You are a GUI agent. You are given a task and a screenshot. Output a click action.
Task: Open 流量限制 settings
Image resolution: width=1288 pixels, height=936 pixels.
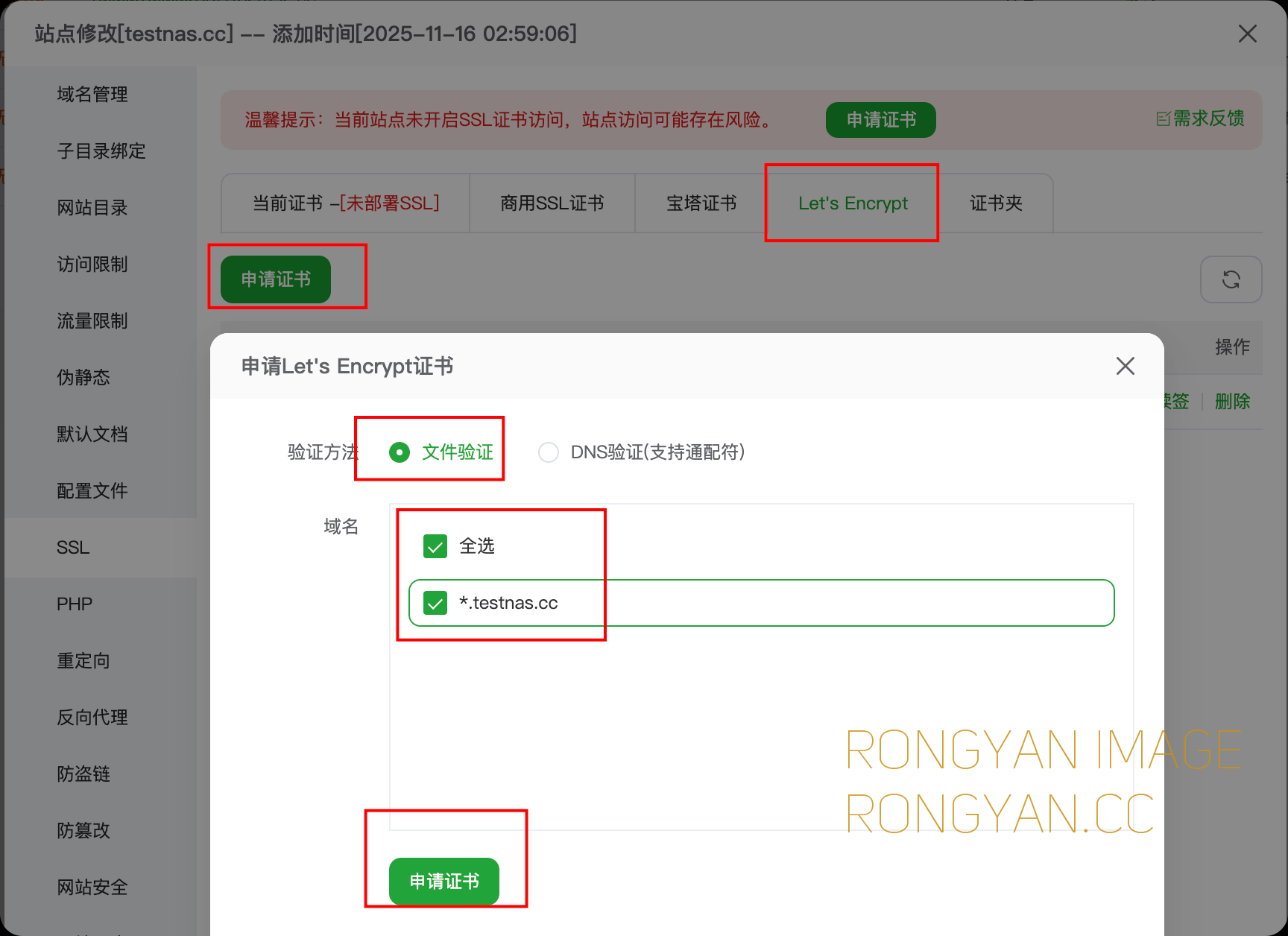click(x=92, y=321)
